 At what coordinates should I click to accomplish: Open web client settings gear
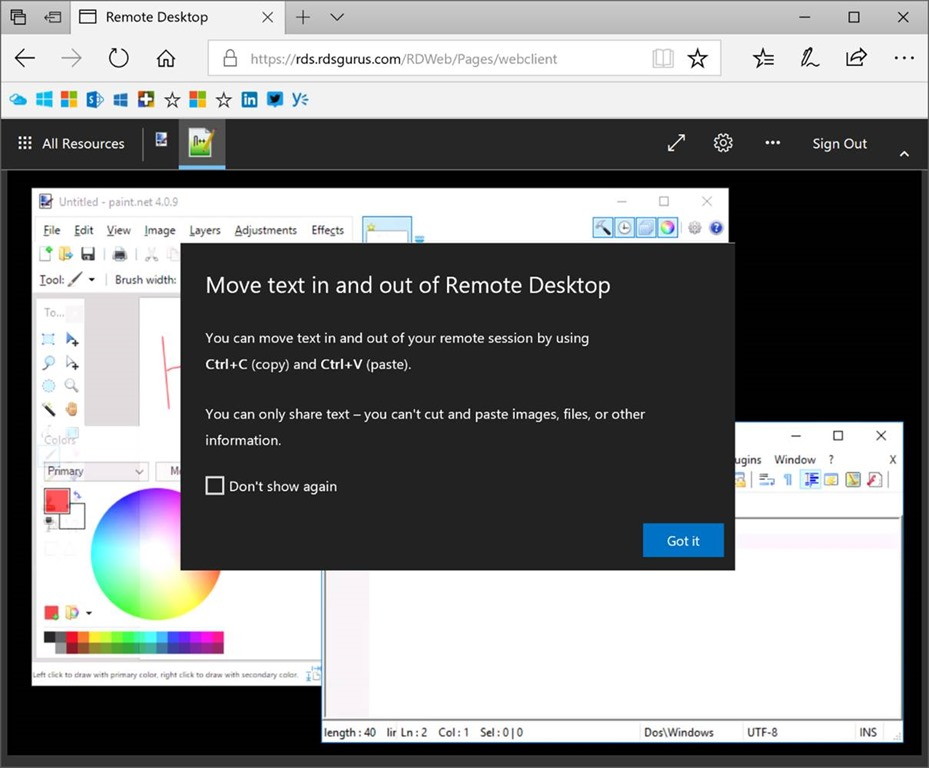(723, 143)
